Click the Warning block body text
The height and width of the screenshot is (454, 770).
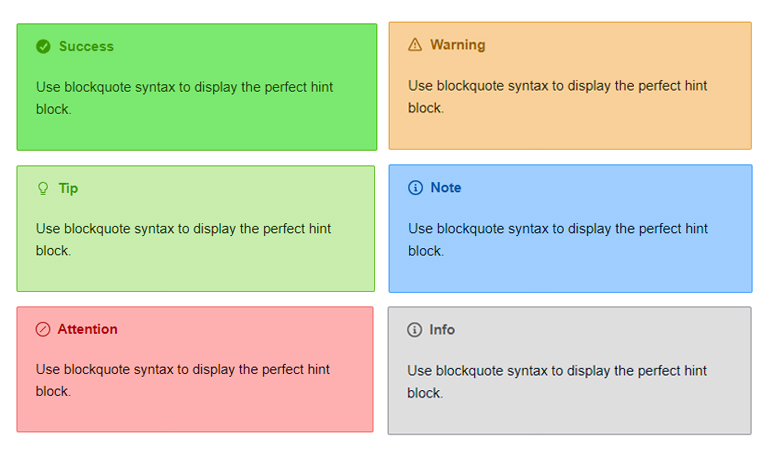[557, 86]
